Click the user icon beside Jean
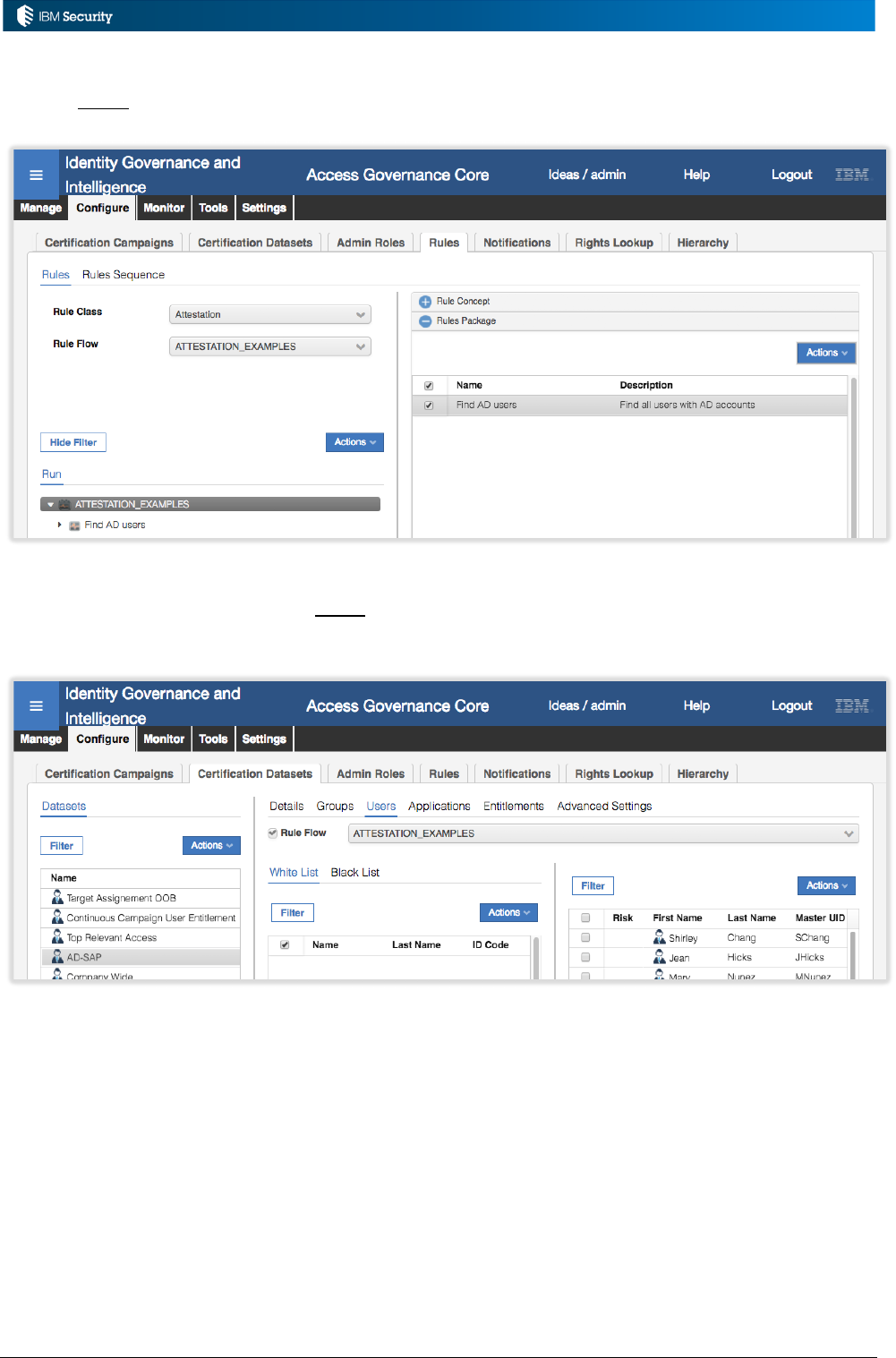 660,957
